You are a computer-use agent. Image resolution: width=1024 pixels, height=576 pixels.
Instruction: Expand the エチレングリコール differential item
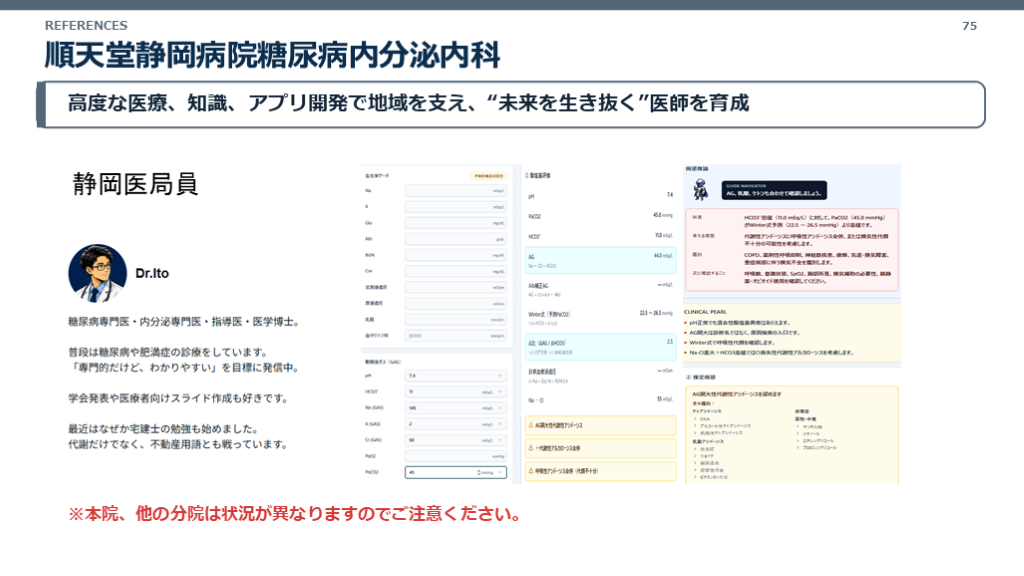[x=815, y=441]
